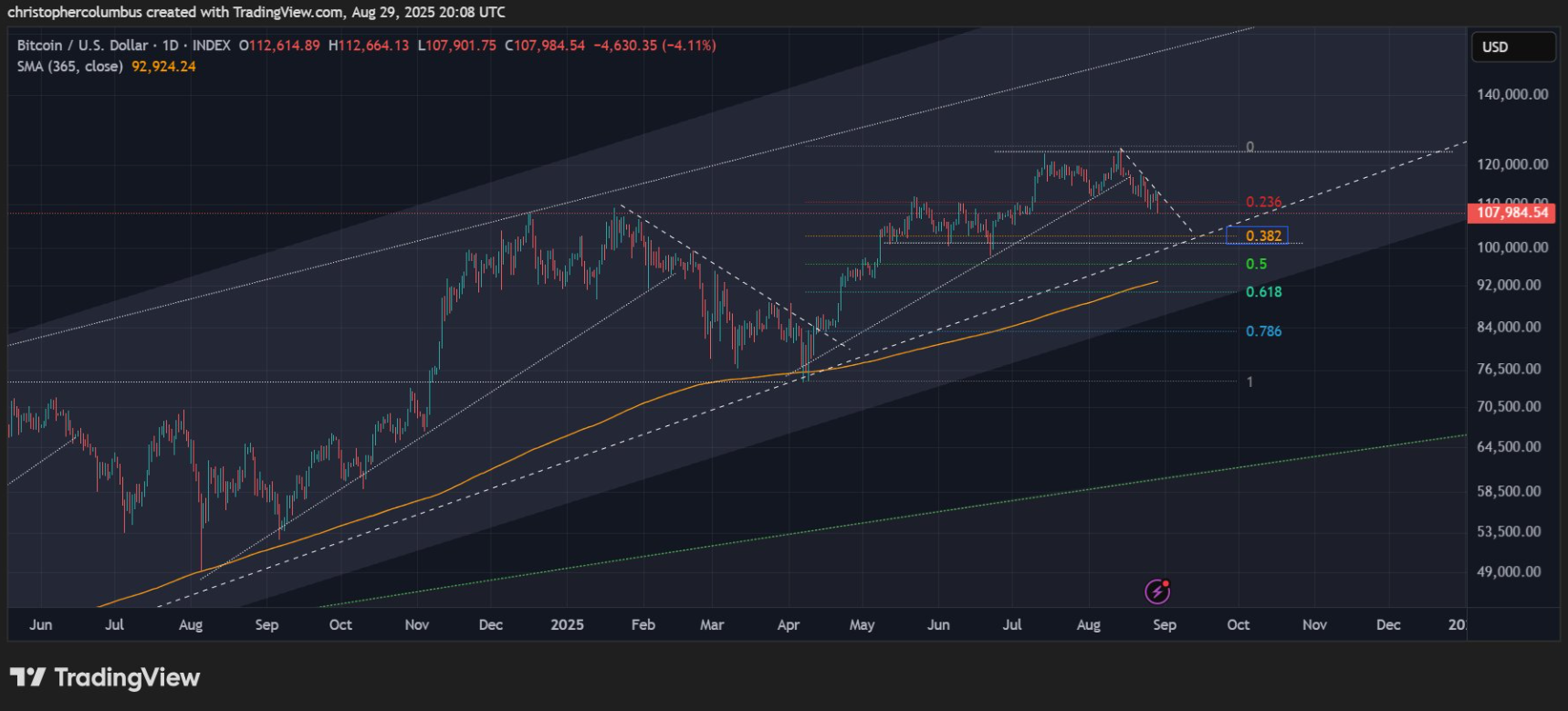Image resolution: width=1568 pixels, height=711 pixels.
Task: Click the TradingView wordmark text
Action: click(127, 677)
